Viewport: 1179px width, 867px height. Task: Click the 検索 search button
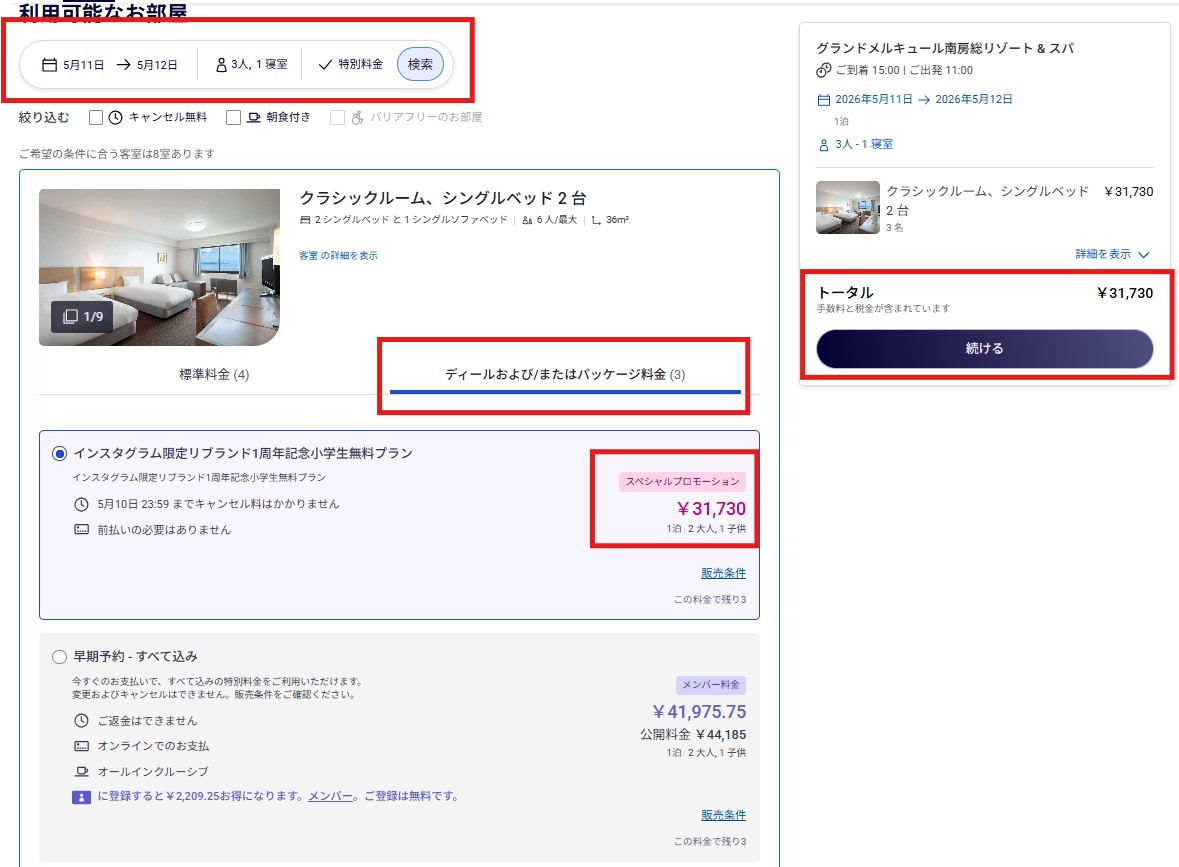(x=420, y=64)
